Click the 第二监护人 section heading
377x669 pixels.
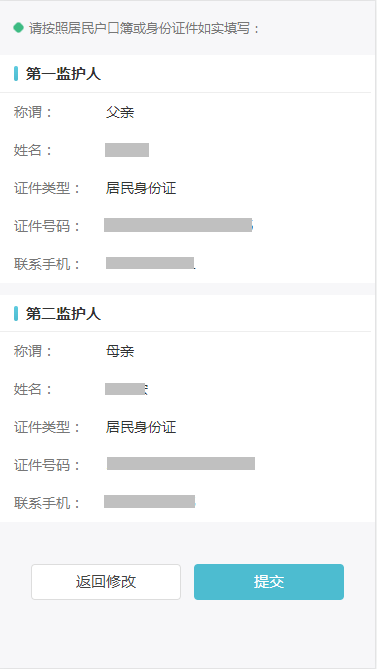pyautogui.click(x=63, y=314)
